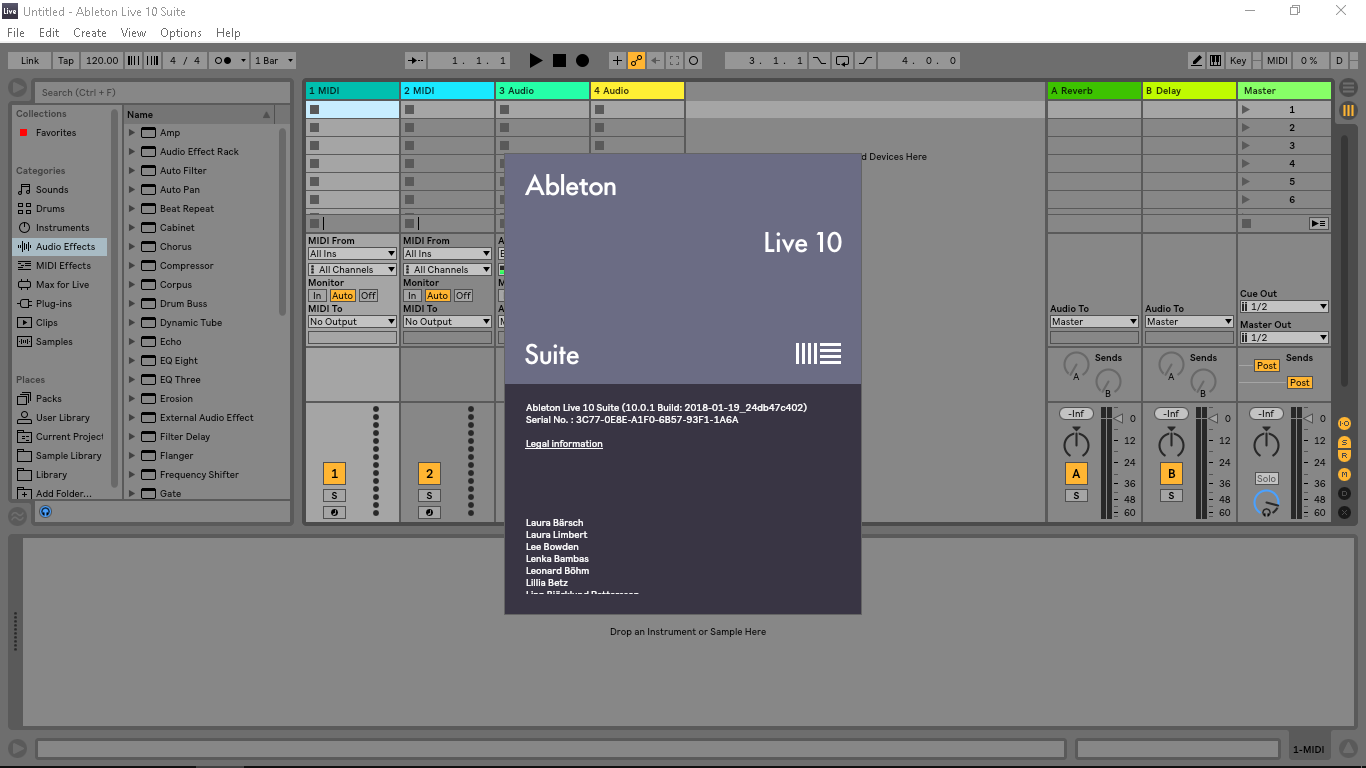Toggle the In/Out section I-O button
This screenshot has height=768, width=1366.
click(1345, 424)
